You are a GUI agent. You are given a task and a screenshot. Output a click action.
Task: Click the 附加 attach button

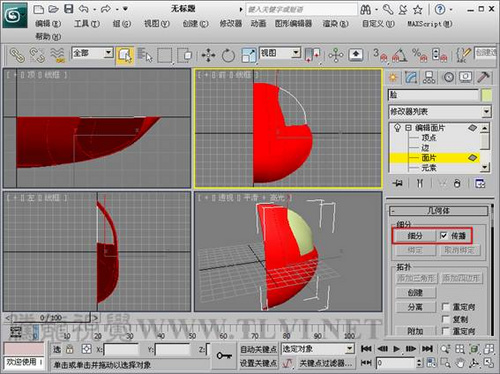pyautogui.click(x=416, y=331)
